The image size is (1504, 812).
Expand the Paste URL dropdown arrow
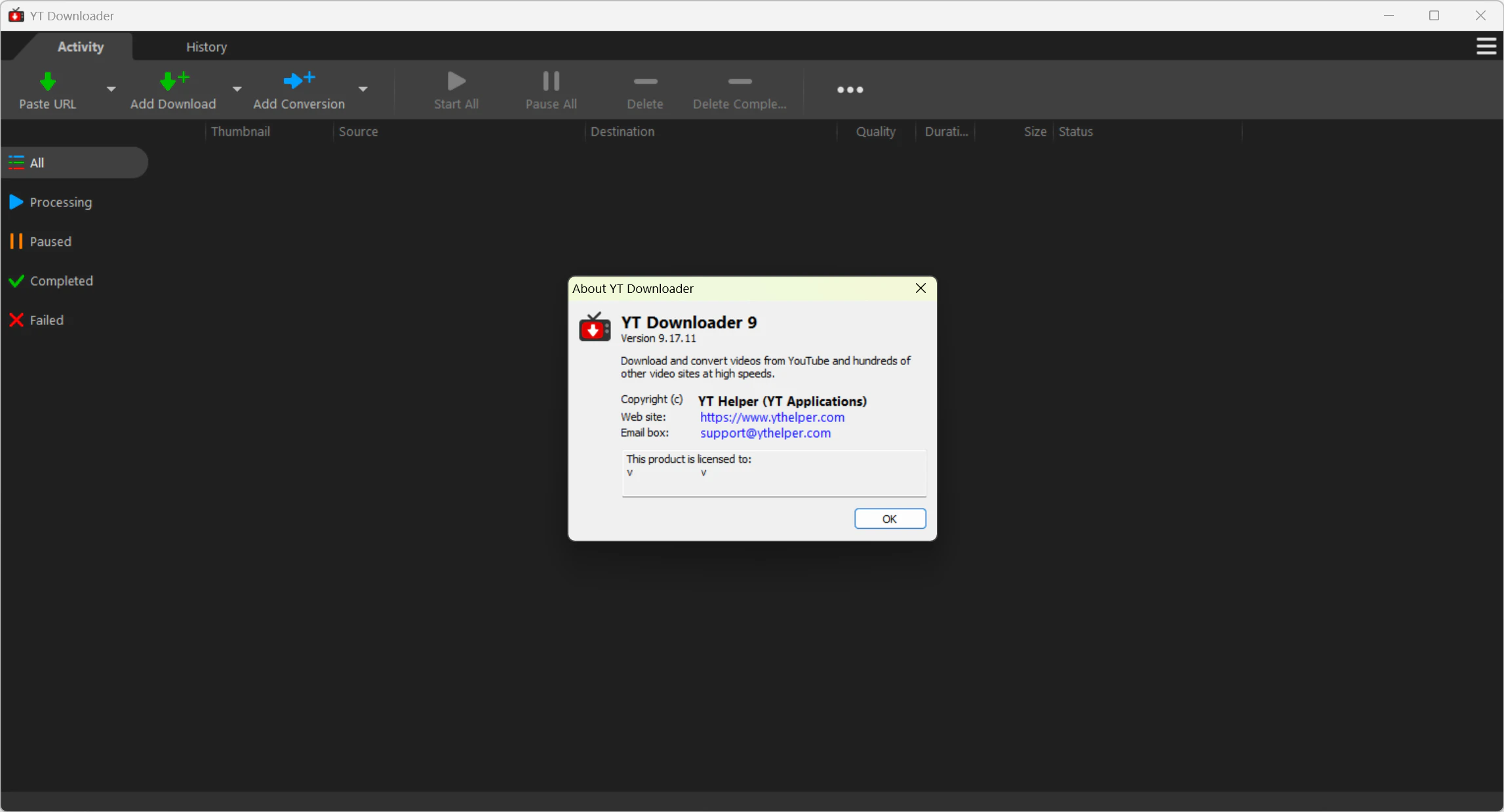coord(111,89)
